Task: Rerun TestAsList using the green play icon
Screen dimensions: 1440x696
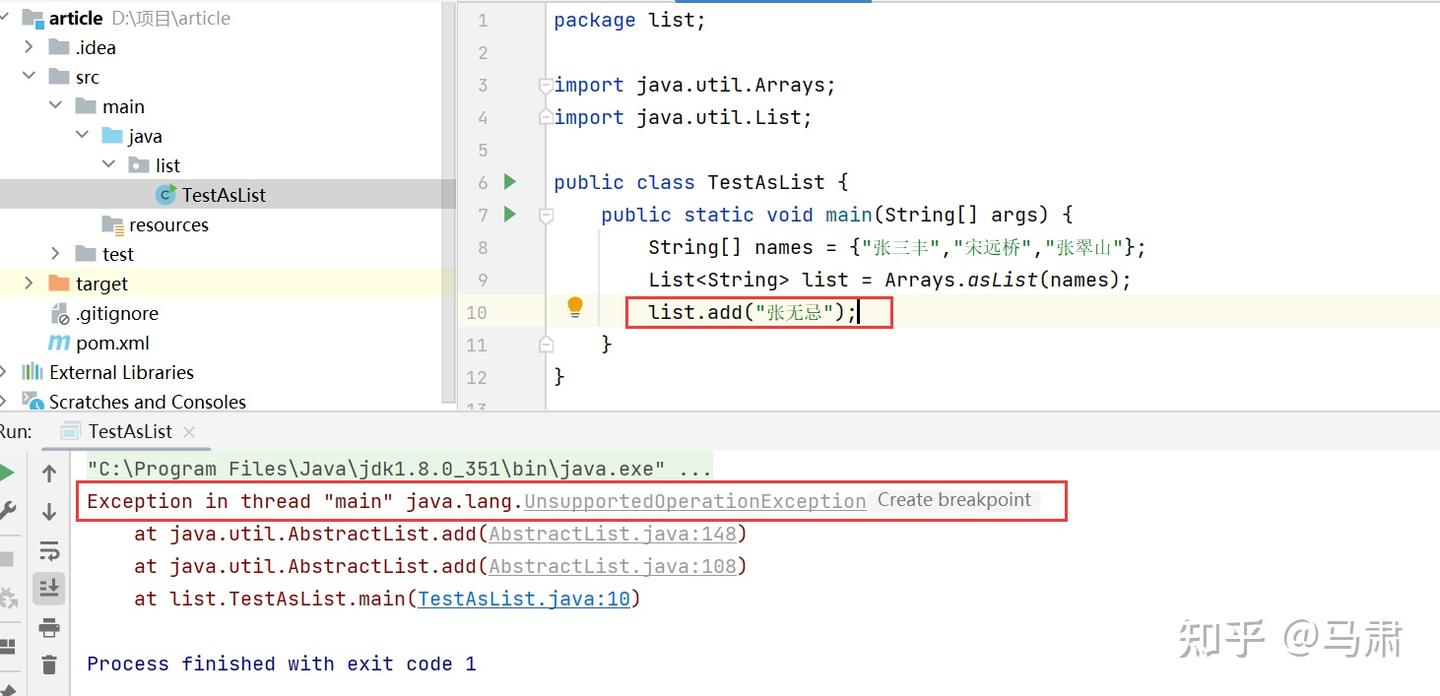Action: 6,473
